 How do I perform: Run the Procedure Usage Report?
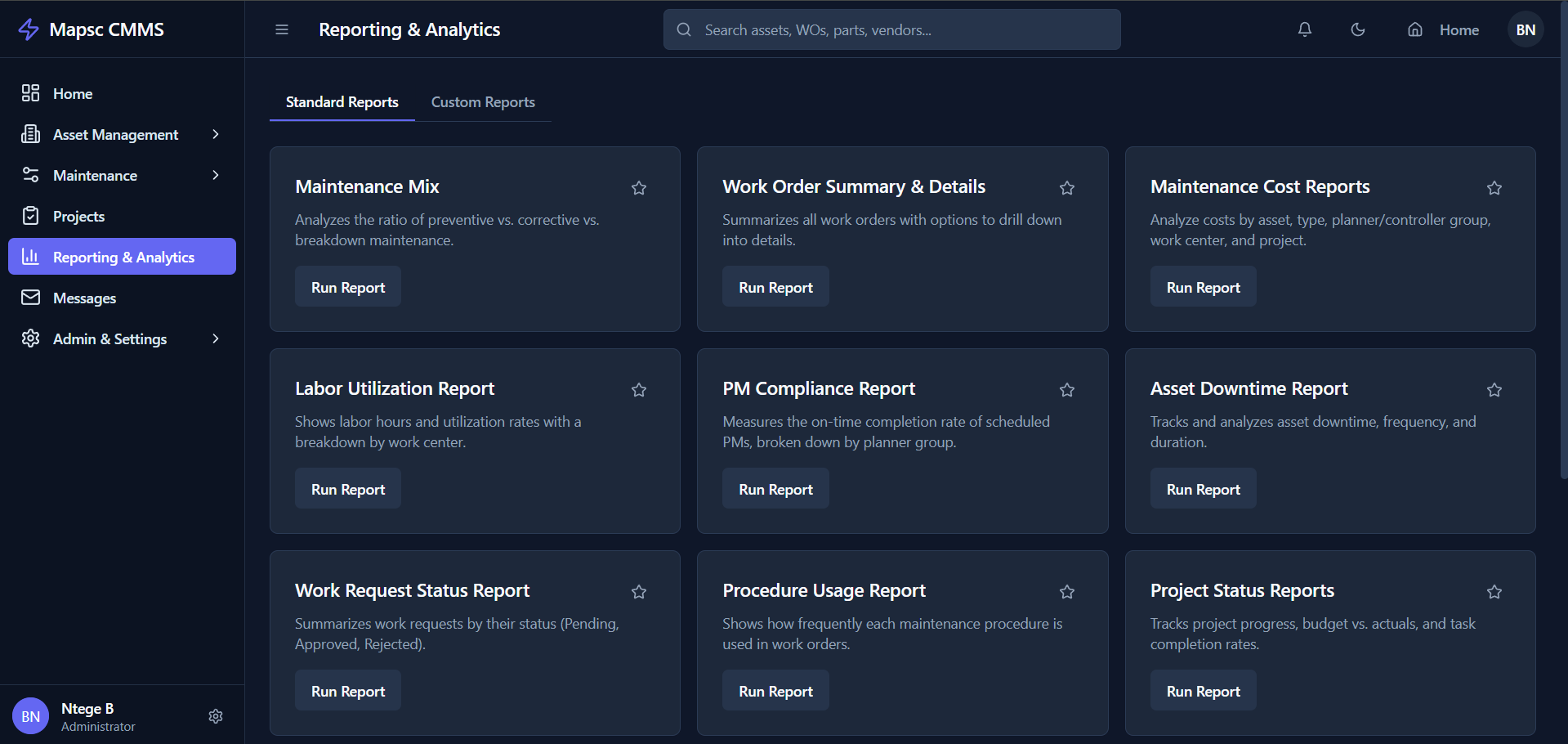[x=775, y=691]
